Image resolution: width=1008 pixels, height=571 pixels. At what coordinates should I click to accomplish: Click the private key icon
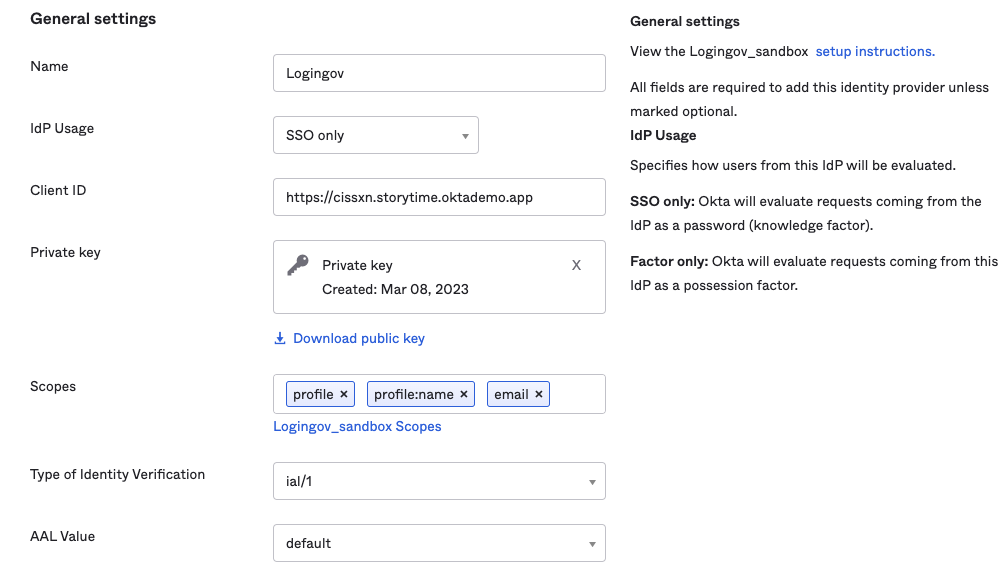(298, 265)
